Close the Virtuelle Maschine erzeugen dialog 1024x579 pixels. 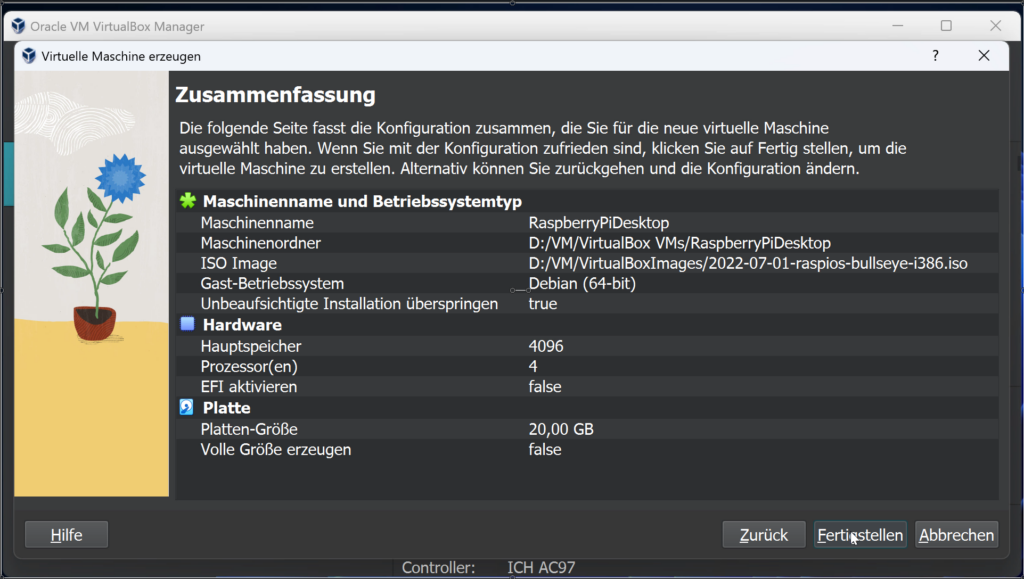pos(984,55)
